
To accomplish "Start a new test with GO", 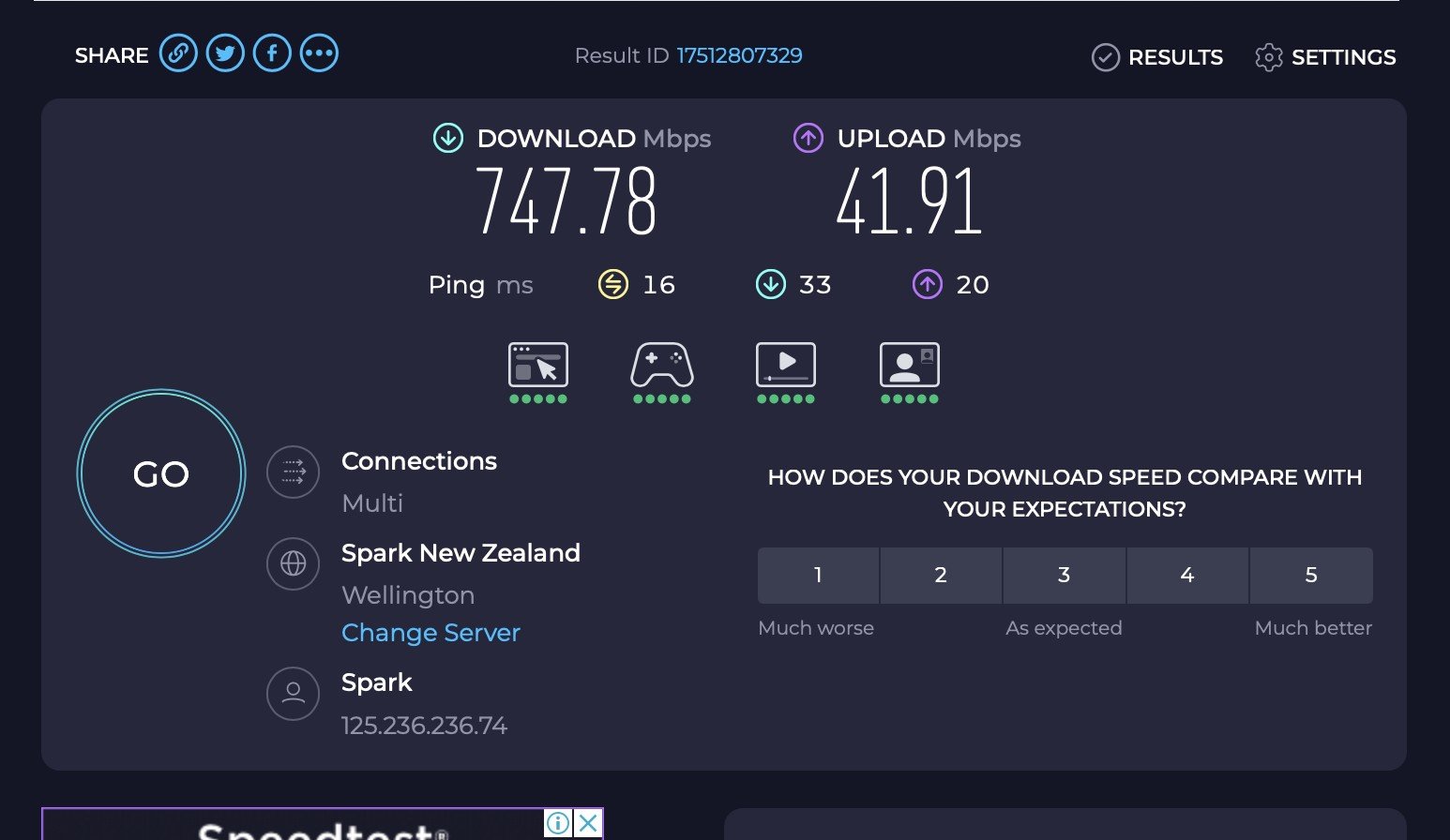I will coord(161,473).
